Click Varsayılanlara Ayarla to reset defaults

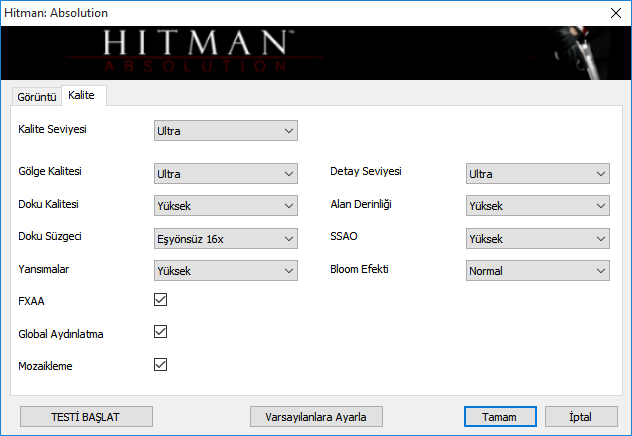point(316,417)
